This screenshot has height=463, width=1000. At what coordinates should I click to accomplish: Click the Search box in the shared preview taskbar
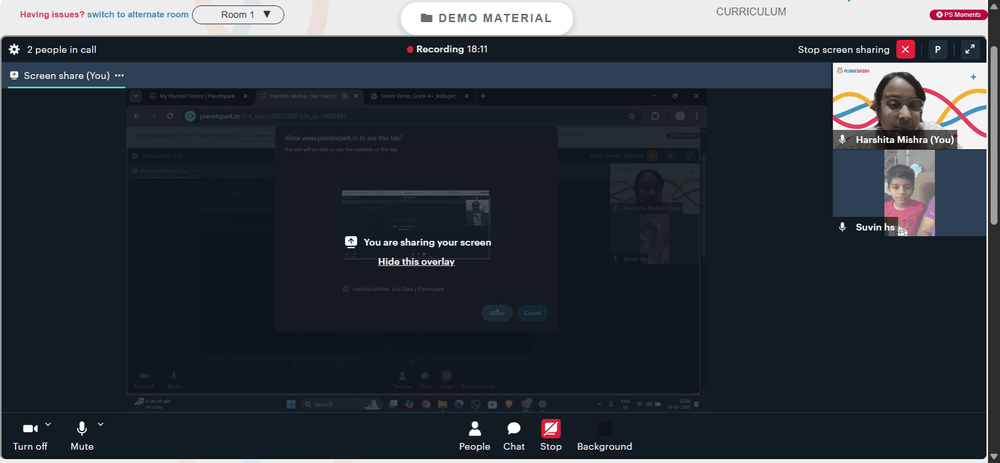[x=341, y=404]
